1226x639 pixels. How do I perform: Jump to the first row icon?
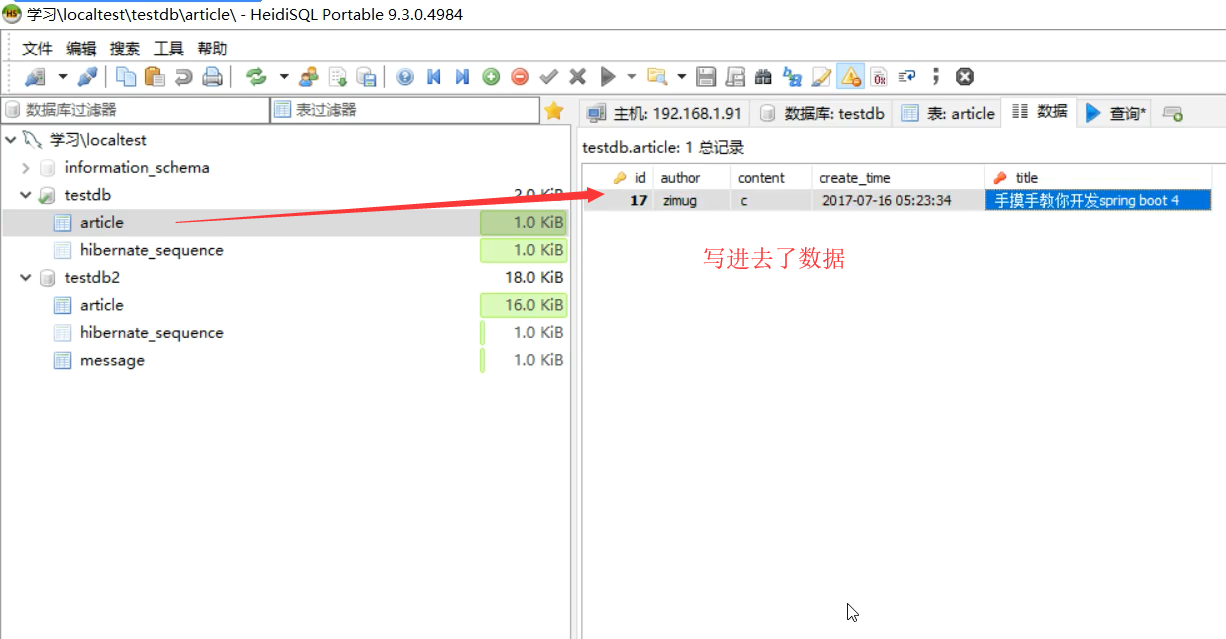(x=433, y=77)
